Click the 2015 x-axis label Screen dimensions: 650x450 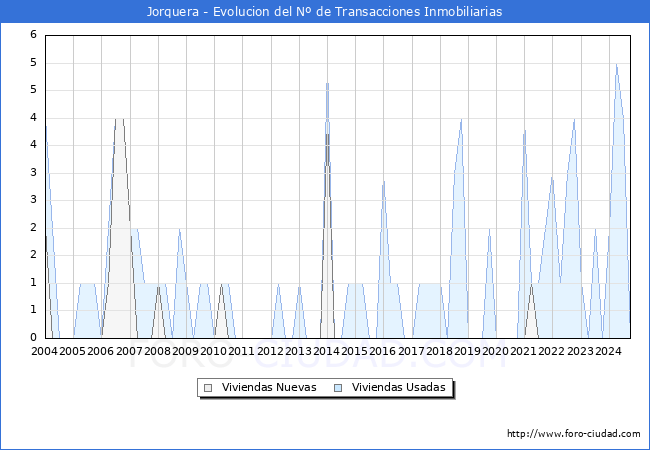pyautogui.click(x=354, y=351)
